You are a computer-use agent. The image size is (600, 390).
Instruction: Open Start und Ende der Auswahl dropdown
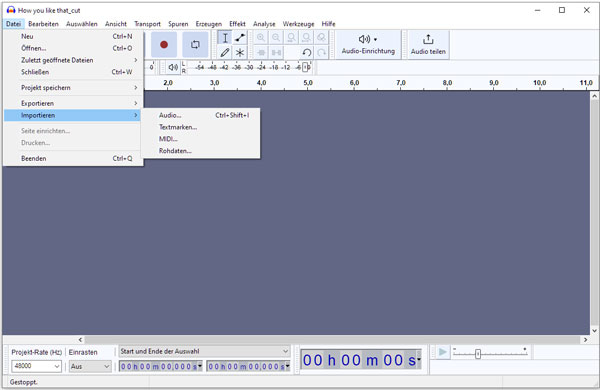(205, 351)
